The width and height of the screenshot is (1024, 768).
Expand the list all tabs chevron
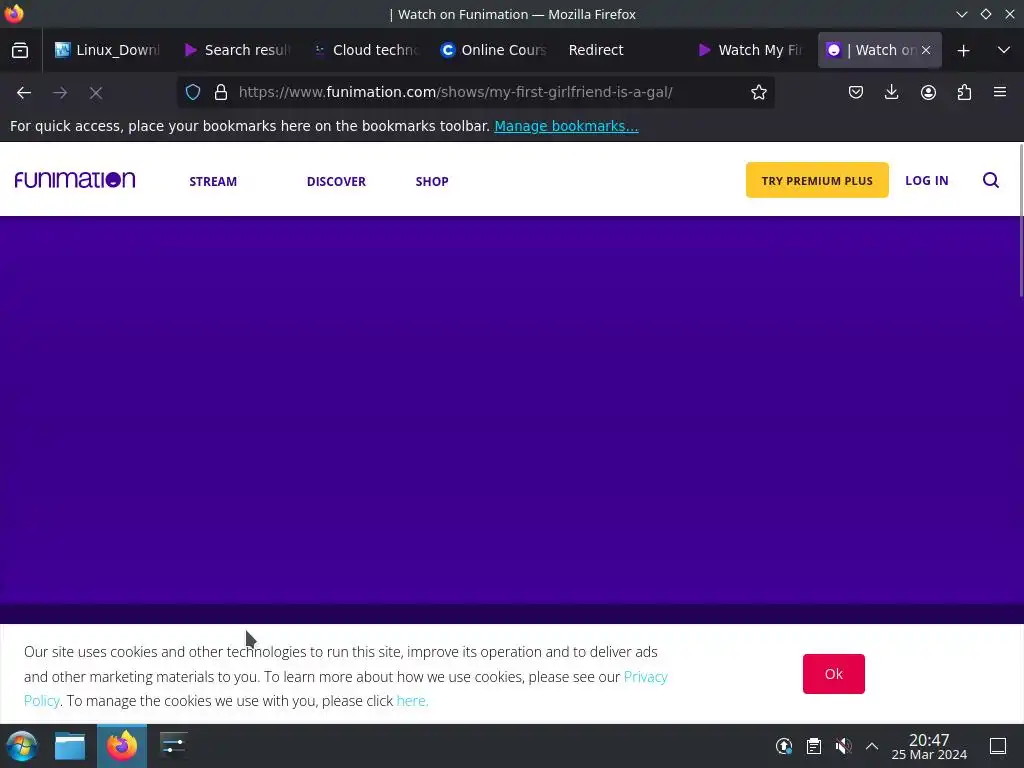click(x=1004, y=50)
